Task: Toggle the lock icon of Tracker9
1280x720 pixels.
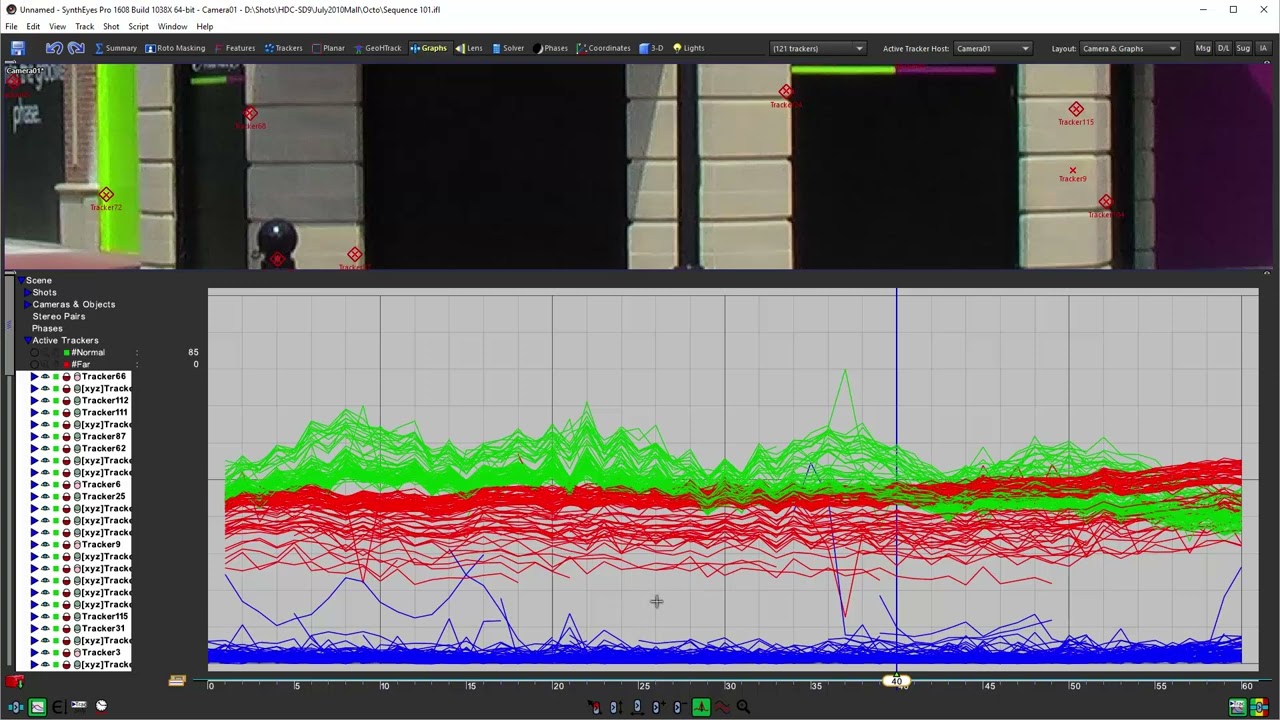Action: 67,544
